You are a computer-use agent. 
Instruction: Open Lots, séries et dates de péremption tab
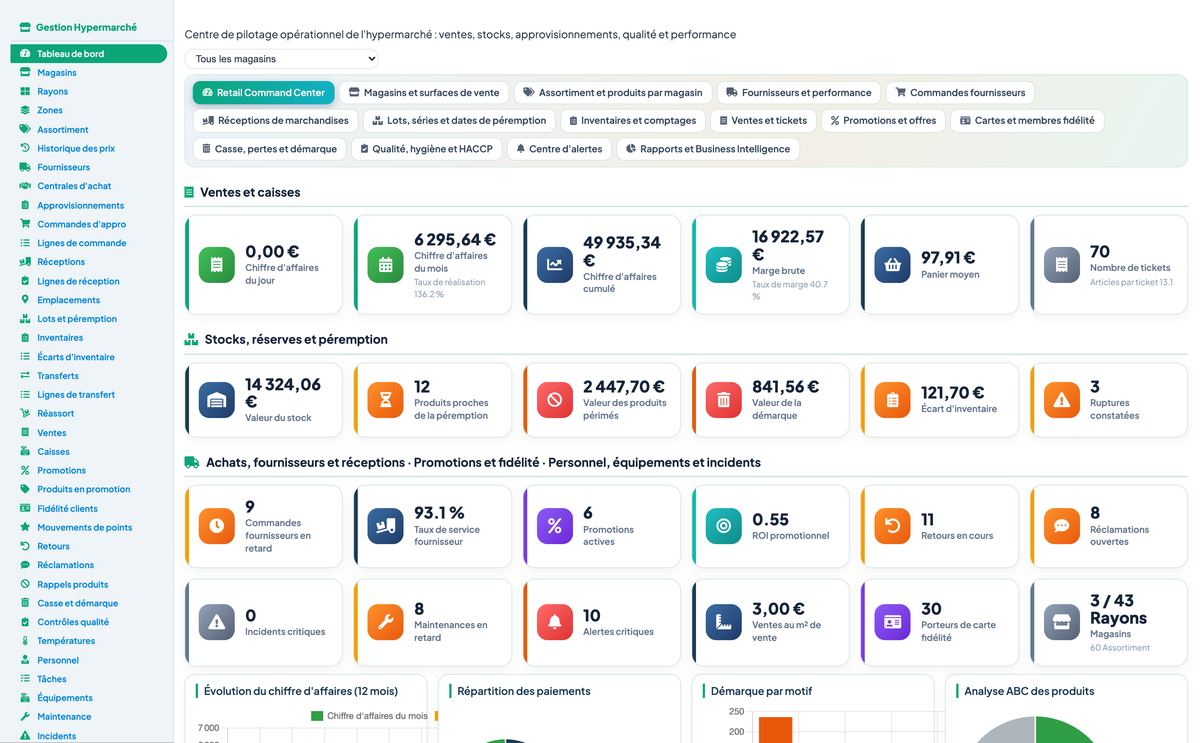pyautogui.click(x=459, y=121)
